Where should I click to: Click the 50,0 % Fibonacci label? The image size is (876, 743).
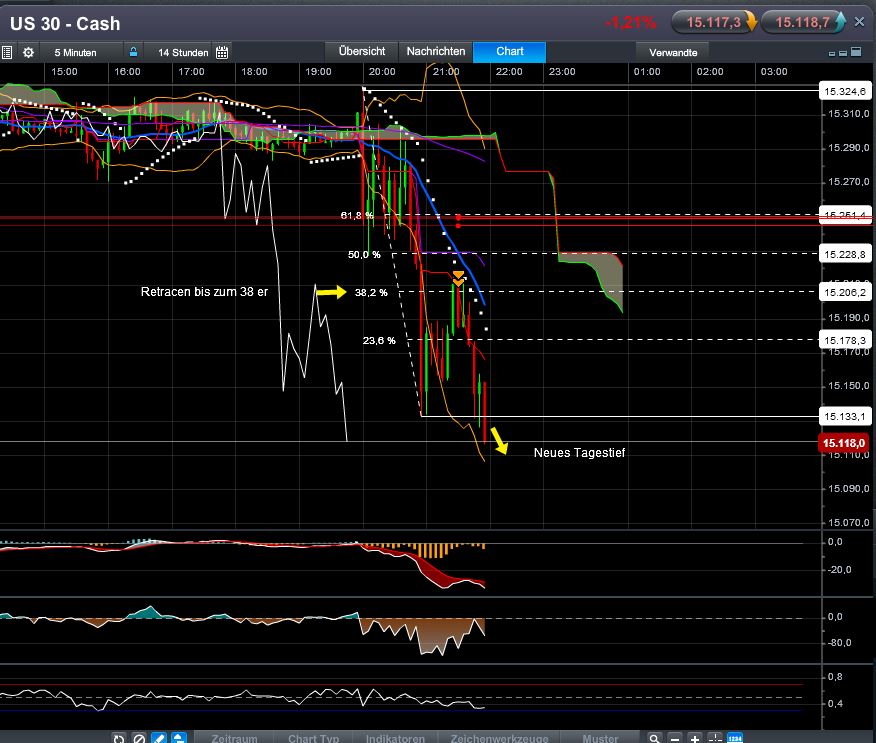pos(364,254)
